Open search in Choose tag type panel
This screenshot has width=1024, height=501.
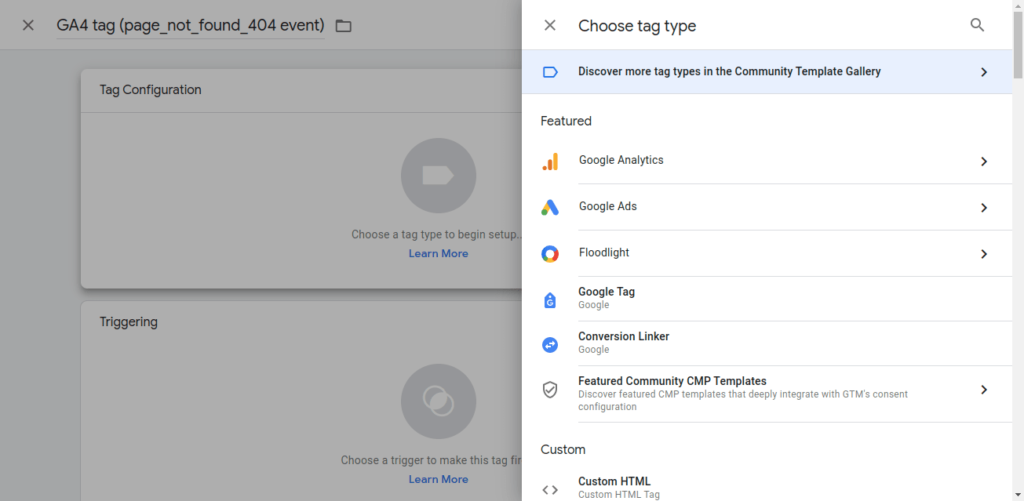coord(977,25)
